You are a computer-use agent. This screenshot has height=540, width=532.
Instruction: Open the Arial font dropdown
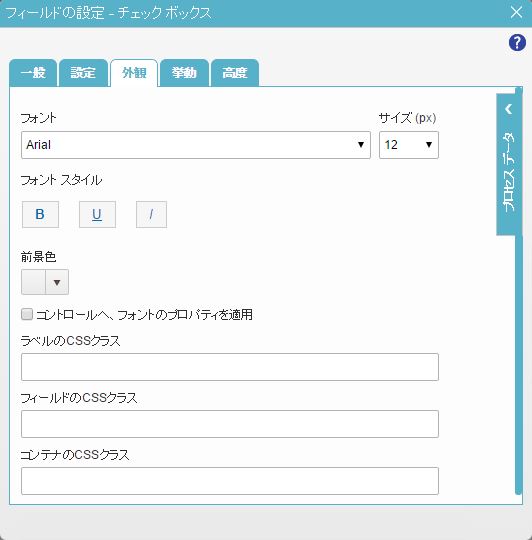coord(196,145)
